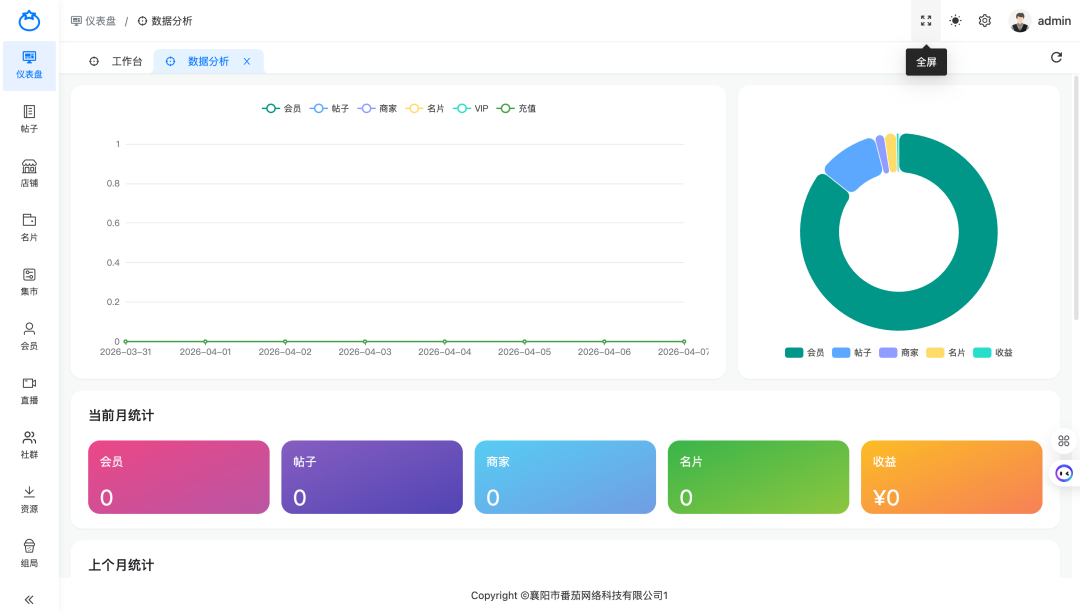Viewport: 1080px width, 613px height.
Task: Enter fullscreen mode via 全屏 icon
Action: [926, 21]
